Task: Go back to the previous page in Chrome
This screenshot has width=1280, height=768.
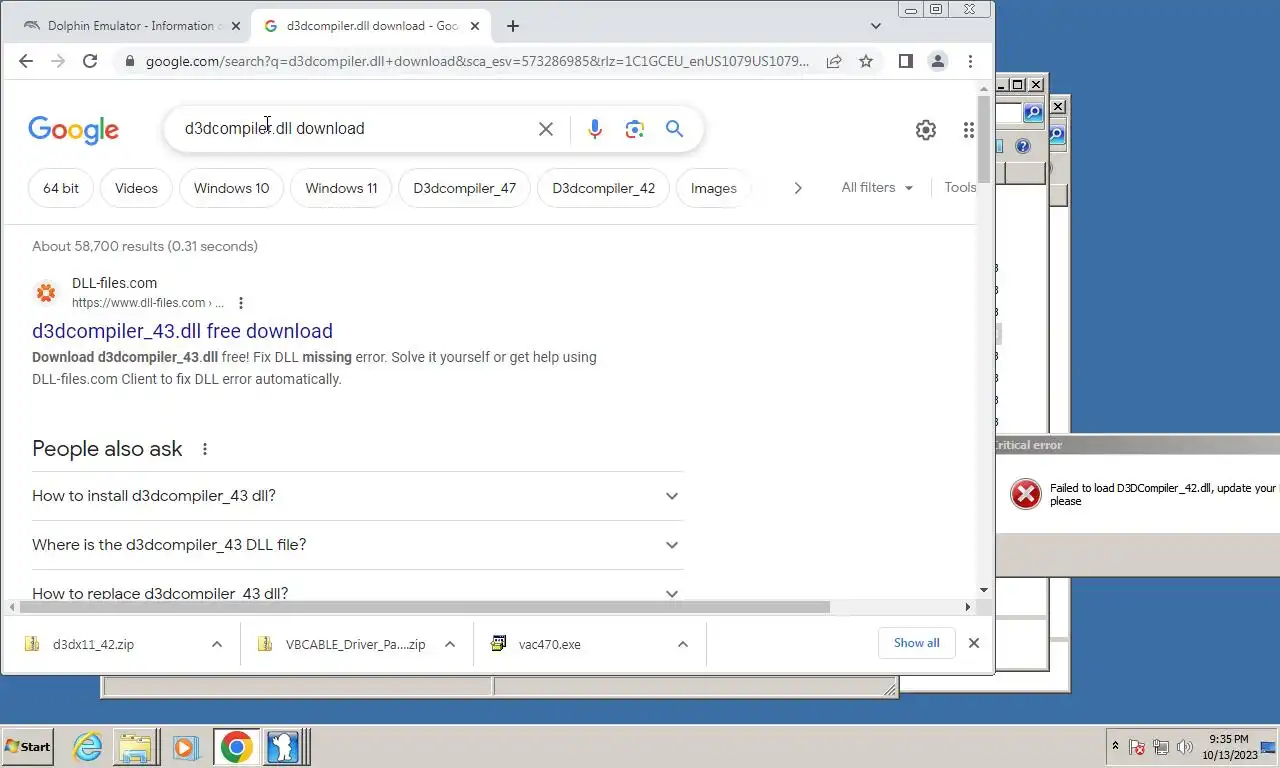Action: (26, 61)
